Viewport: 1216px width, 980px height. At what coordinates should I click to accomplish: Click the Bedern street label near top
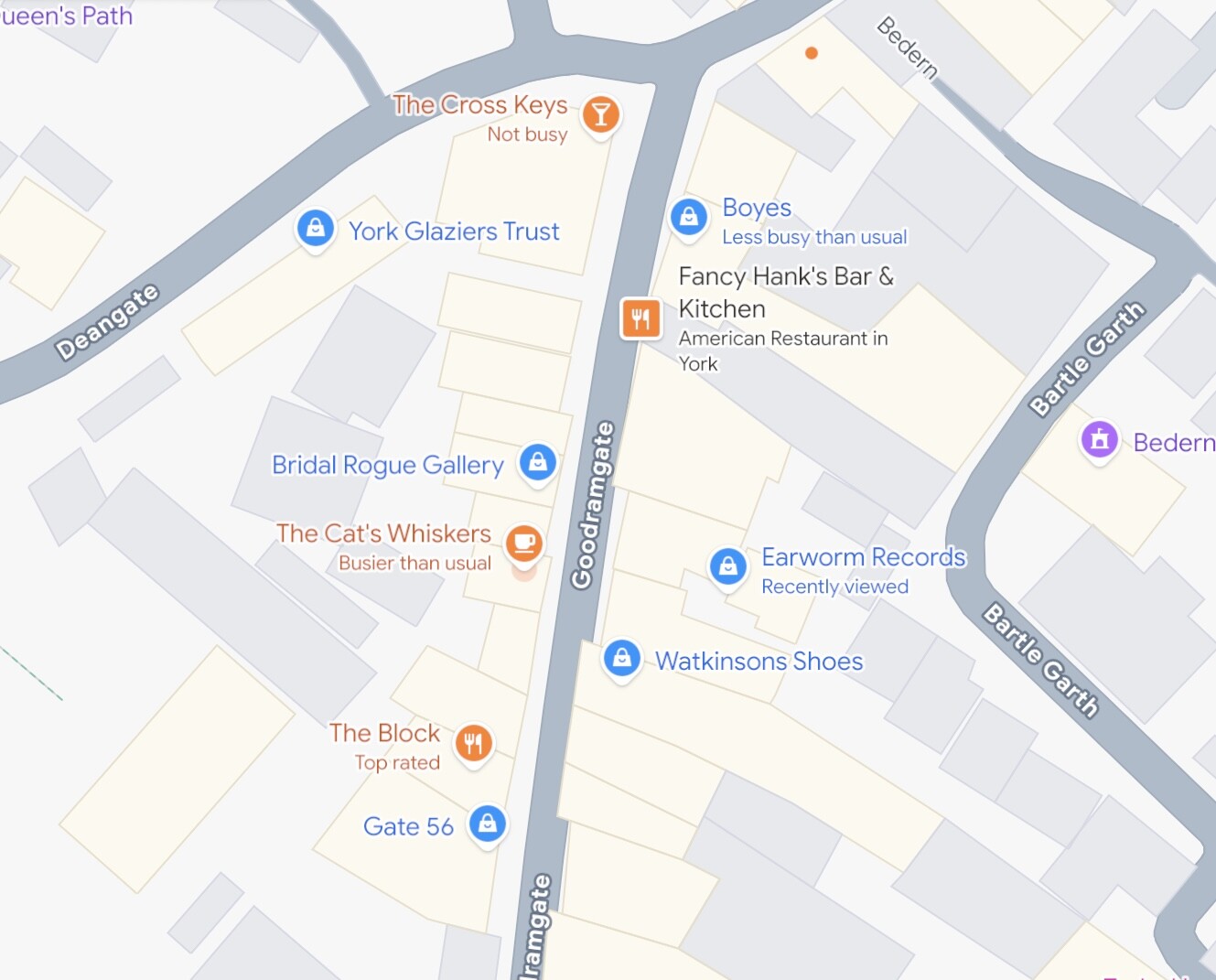(908, 48)
